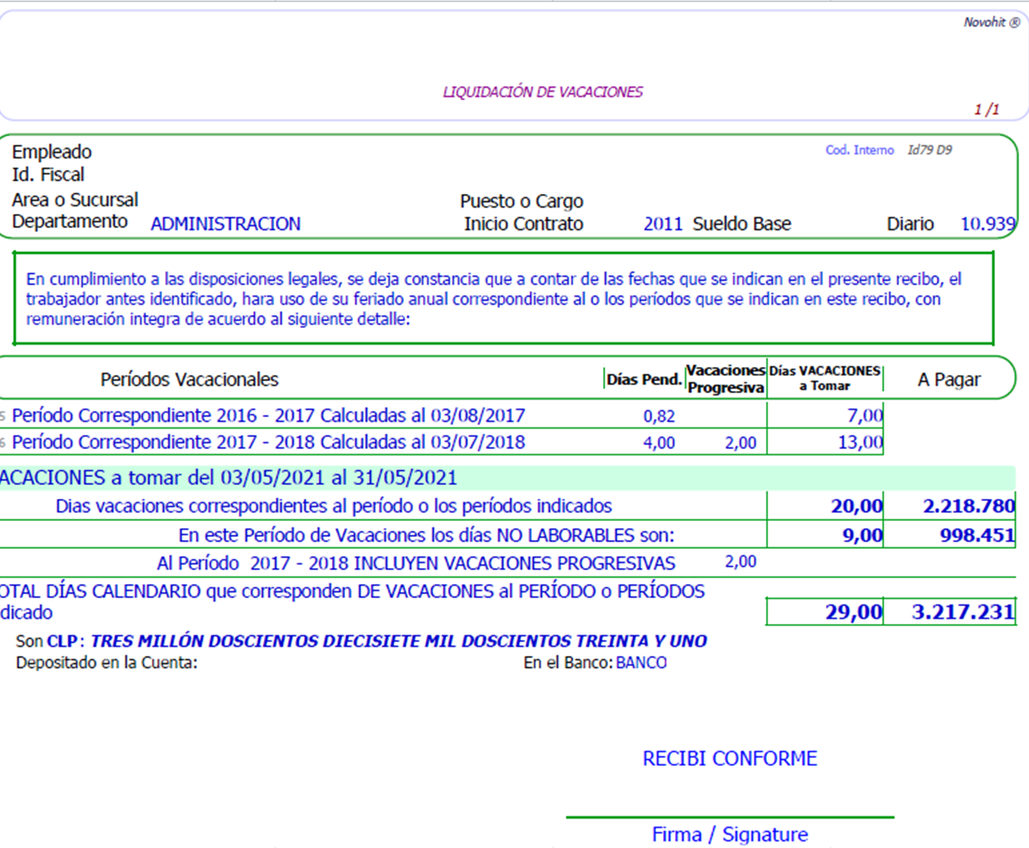Click the Días VACACIONES a Tomar header
This screenshot has width=1029, height=848.
(825, 378)
